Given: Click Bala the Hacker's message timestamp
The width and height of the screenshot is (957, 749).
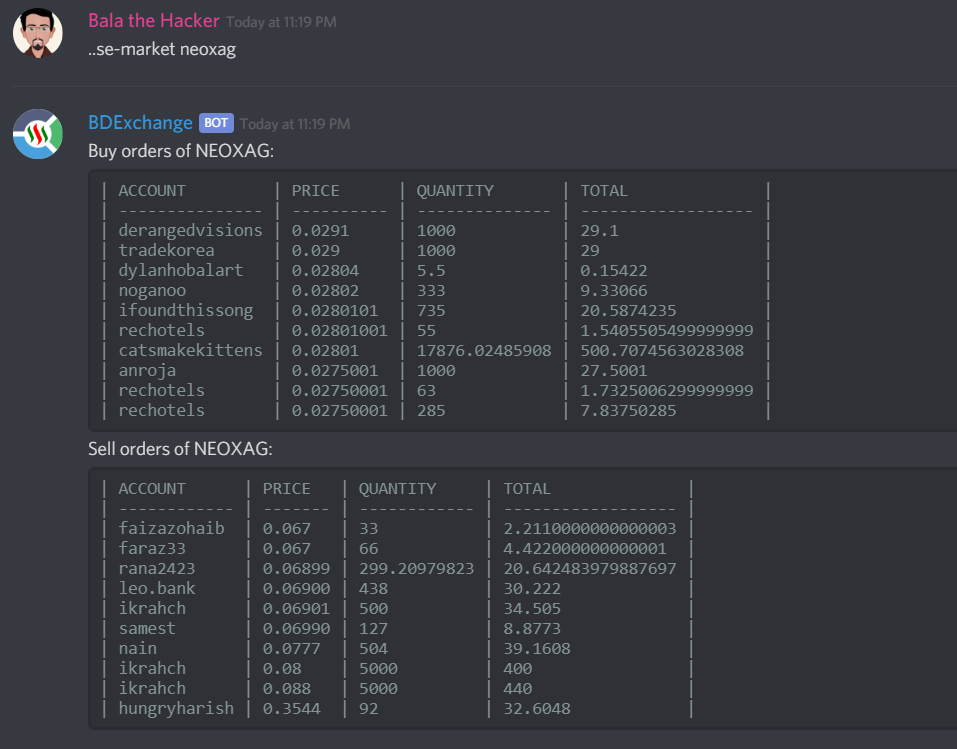Looking at the screenshot, I should click(281, 22).
